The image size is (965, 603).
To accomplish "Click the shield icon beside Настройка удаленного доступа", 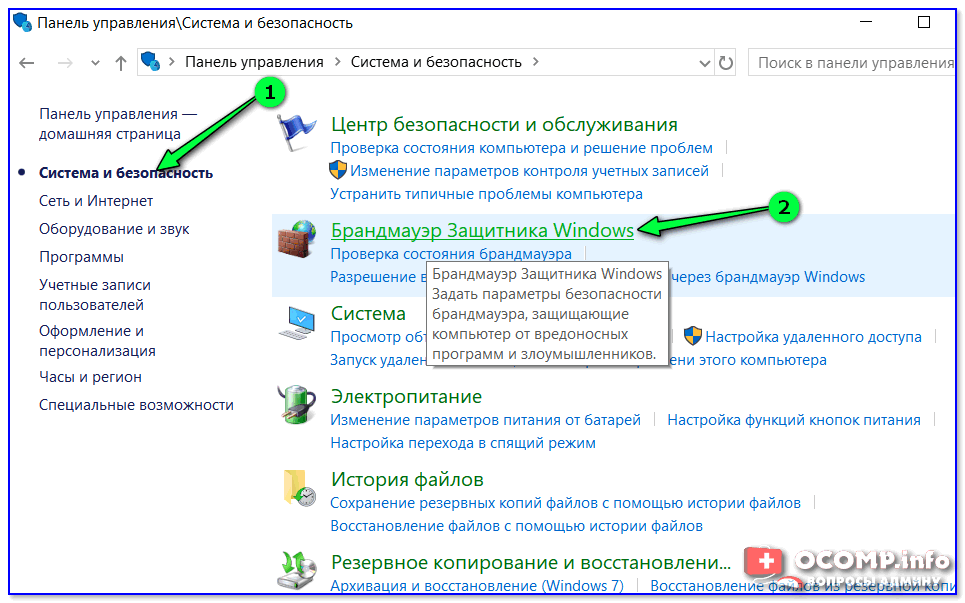I will point(693,336).
